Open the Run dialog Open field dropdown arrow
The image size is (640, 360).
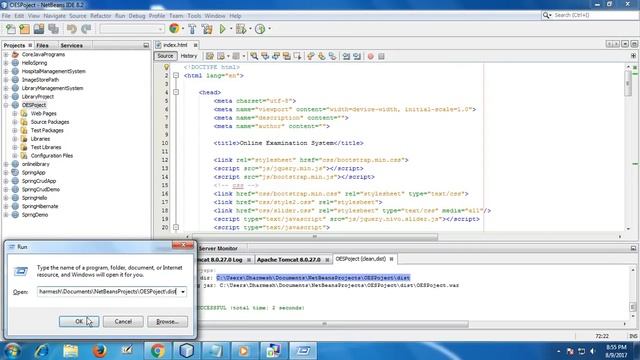182,291
